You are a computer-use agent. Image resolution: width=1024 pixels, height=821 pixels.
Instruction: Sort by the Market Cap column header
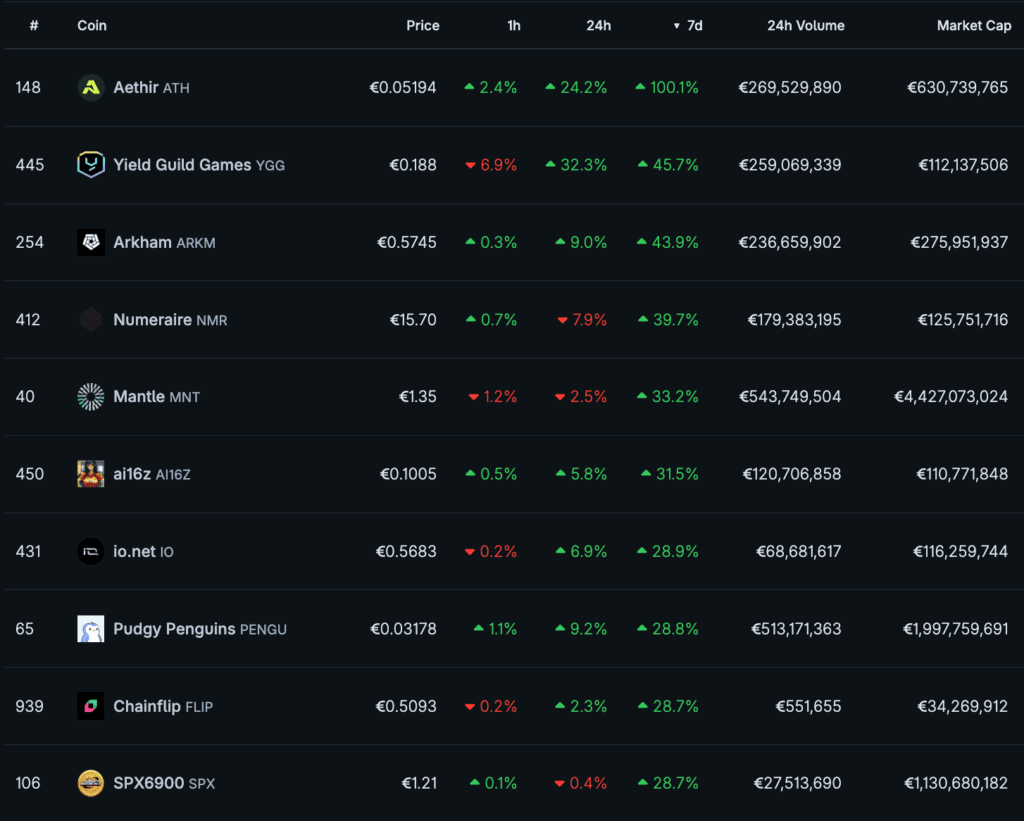coord(974,25)
